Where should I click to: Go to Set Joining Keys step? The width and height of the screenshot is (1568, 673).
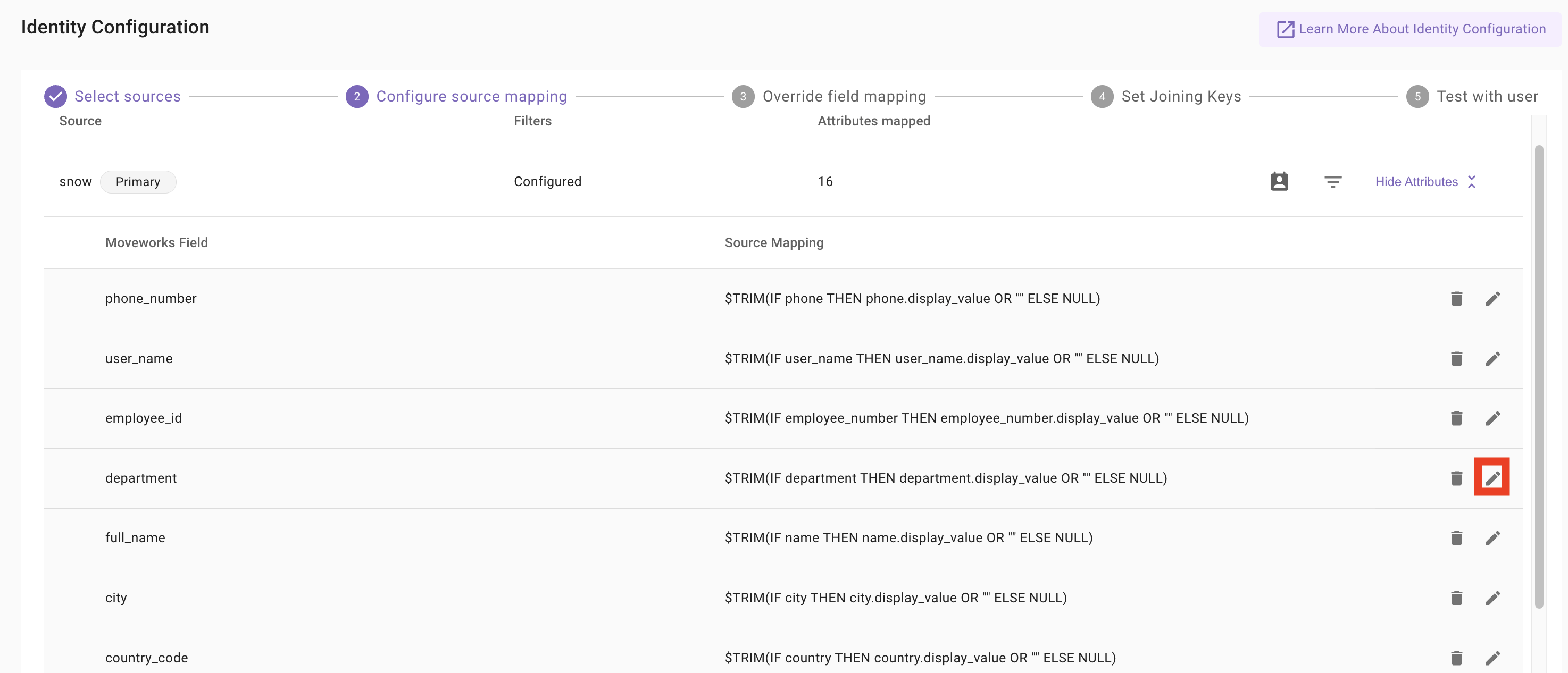click(x=1166, y=96)
